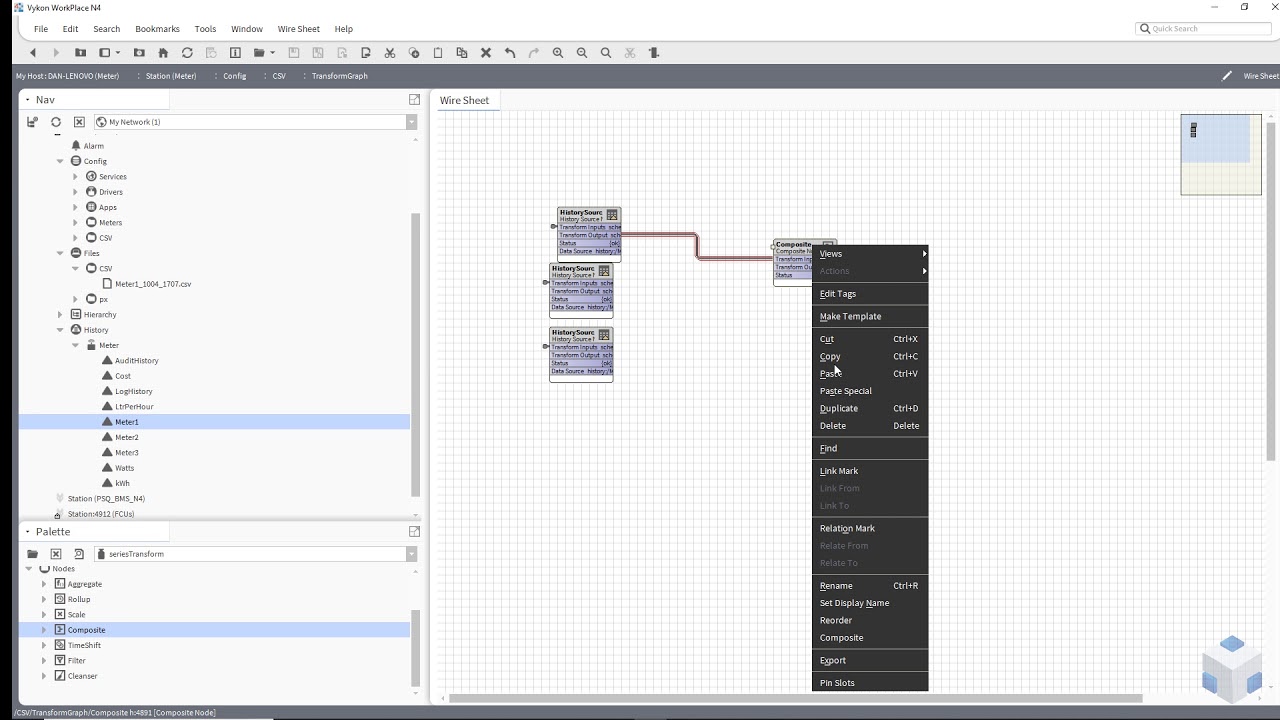Click the Home icon in the toolbar
1280x720 pixels.
tap(163, 53)
